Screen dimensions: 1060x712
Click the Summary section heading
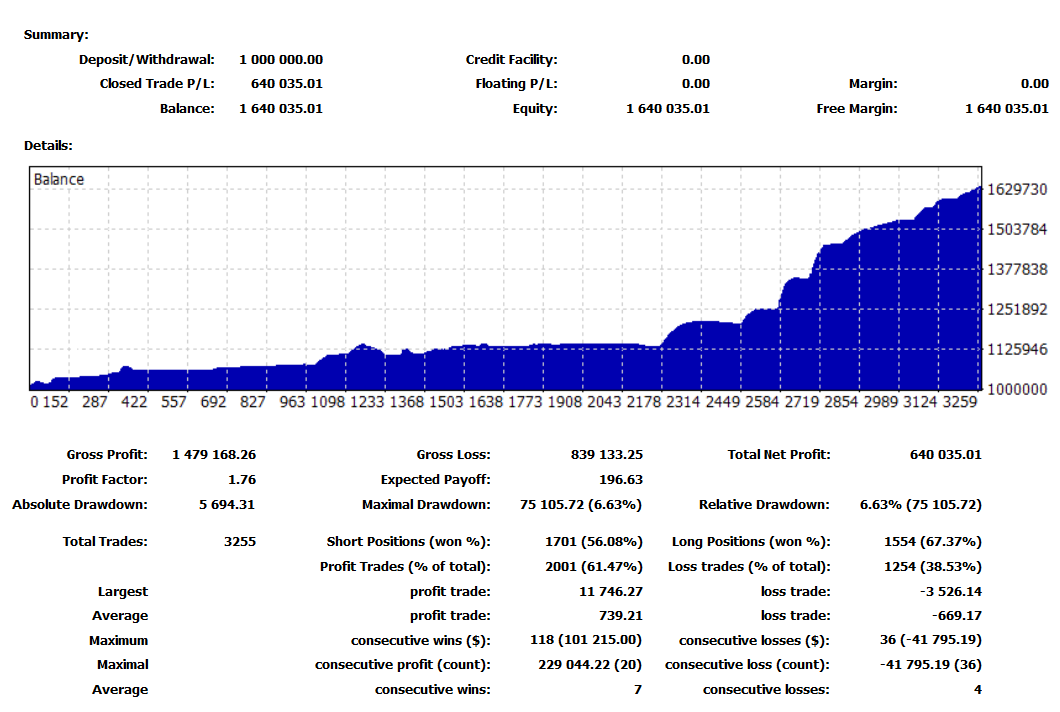tap(56, 35)
